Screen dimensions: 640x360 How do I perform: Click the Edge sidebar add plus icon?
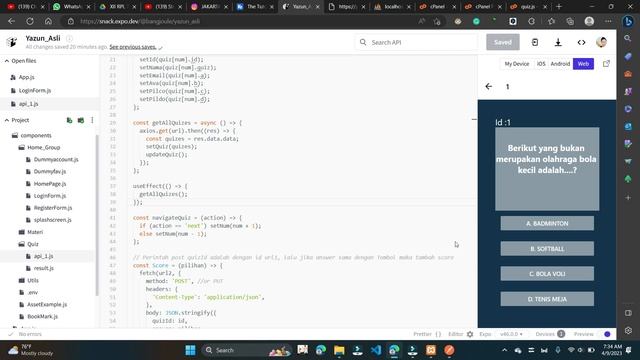point(628,198)
